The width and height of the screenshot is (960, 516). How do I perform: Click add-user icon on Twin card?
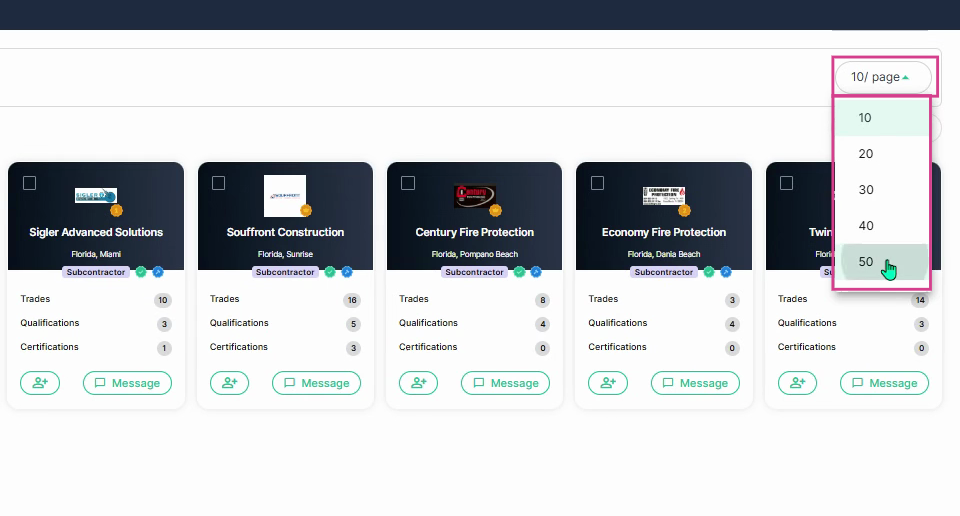click(x=797, y=383)
